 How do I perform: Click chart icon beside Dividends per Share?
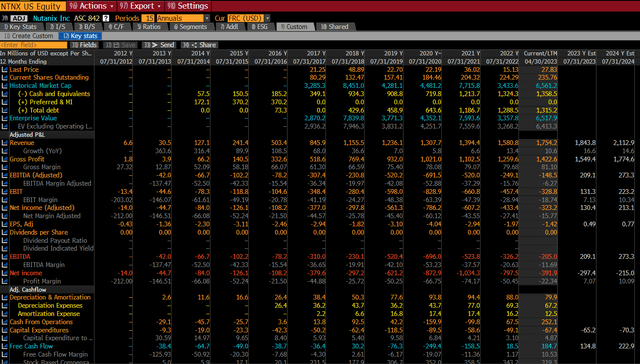(4, 232)
